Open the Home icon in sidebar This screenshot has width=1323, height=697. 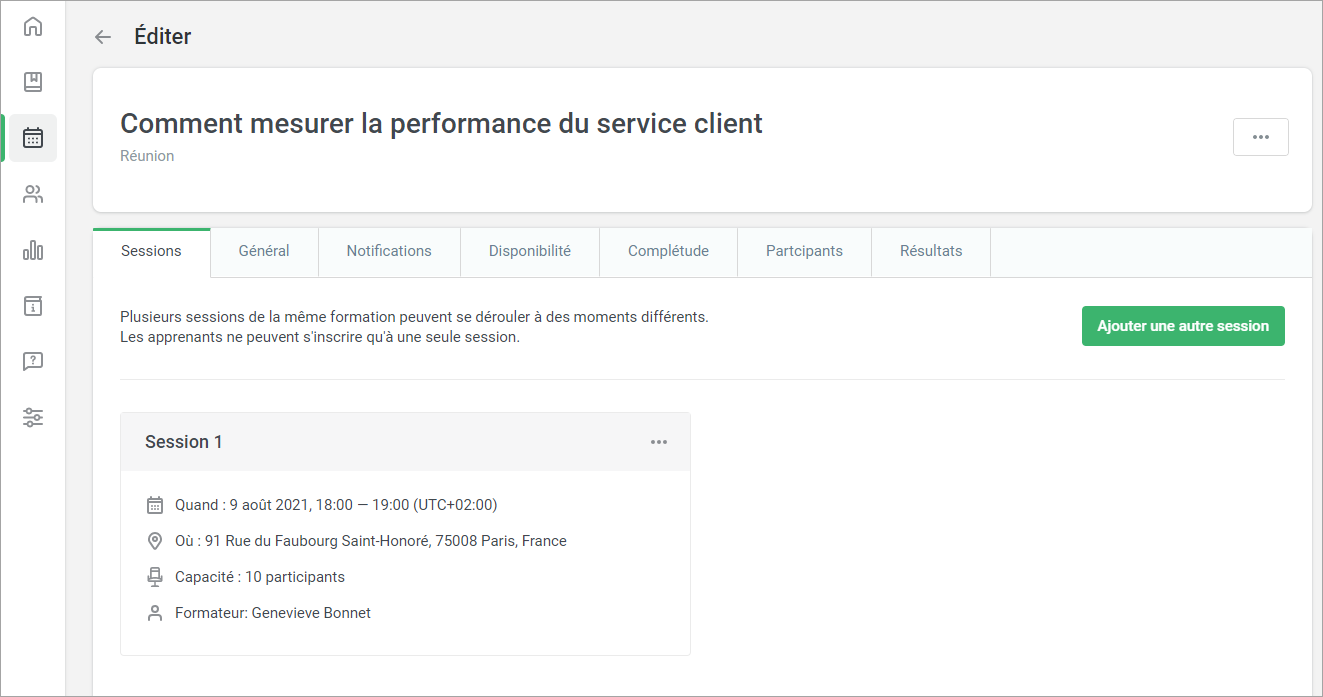click(33, 27)
